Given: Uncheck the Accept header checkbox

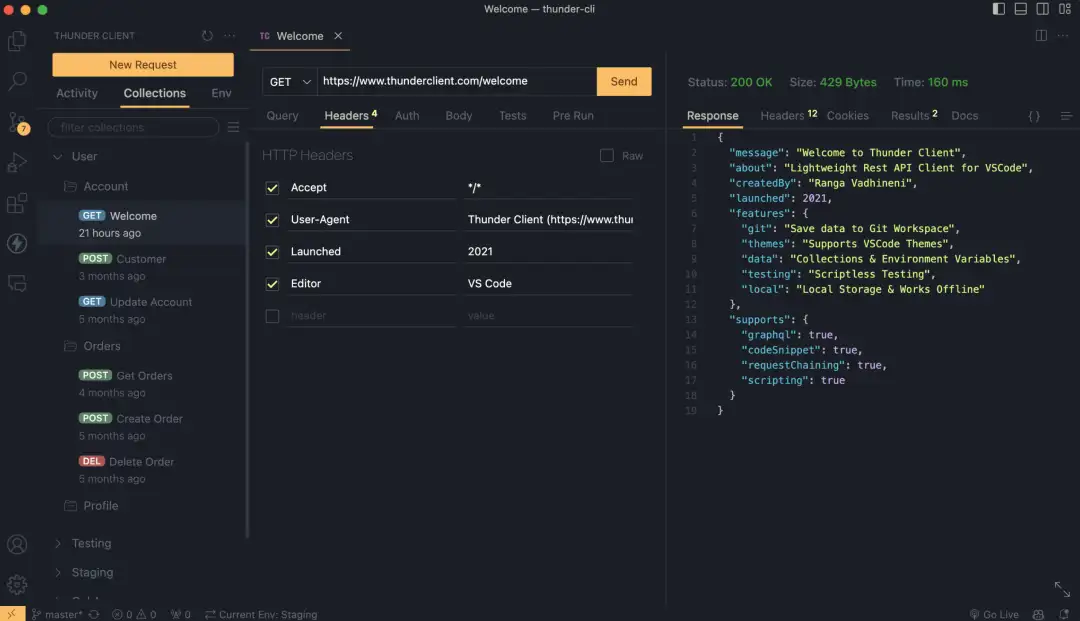Looking at the screenshot, I should click(272, 188).
